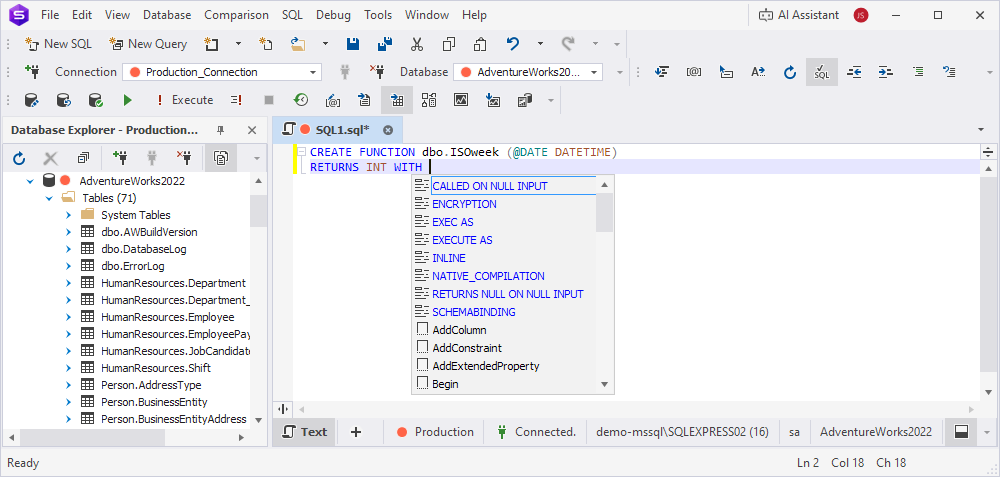
Task: Click the Save icon in the toolbar
Action: click(x=353, y=44)
